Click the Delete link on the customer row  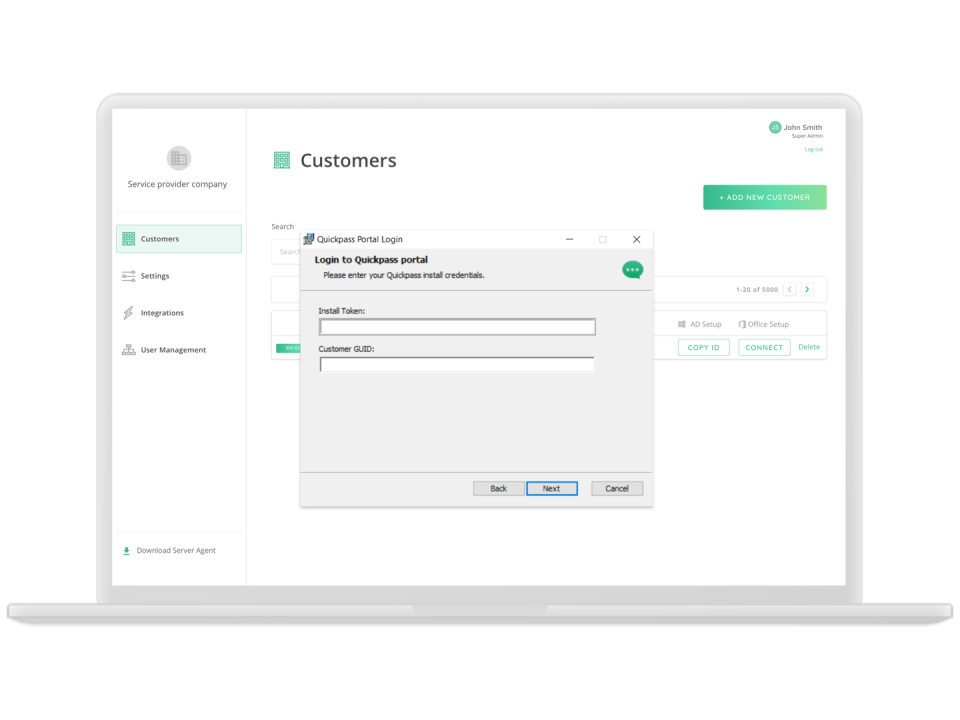pyautogui.click(x=808, y=347)
